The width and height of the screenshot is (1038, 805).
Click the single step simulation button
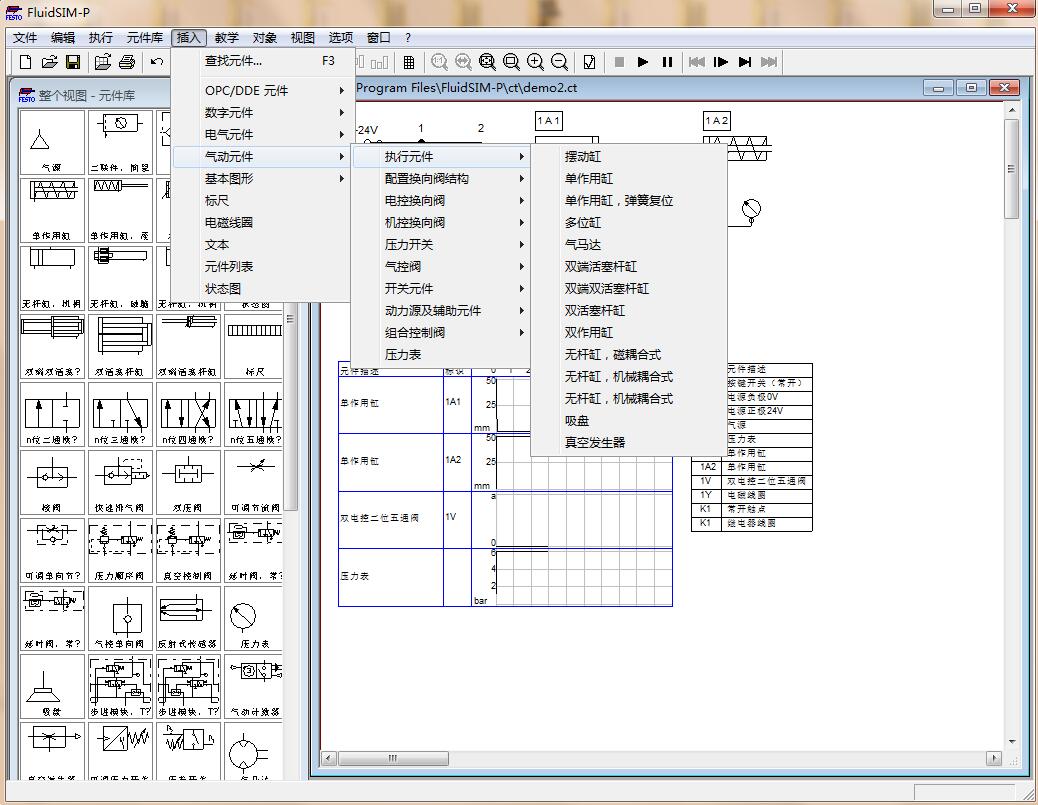tap(721, 62)
